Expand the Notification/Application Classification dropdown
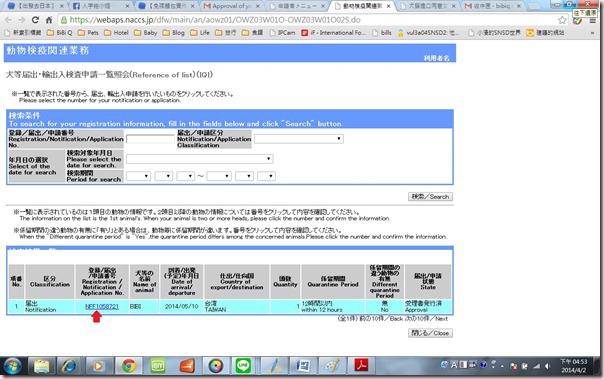Viewport: 604px width, 379px height. (x=299, y=139)
